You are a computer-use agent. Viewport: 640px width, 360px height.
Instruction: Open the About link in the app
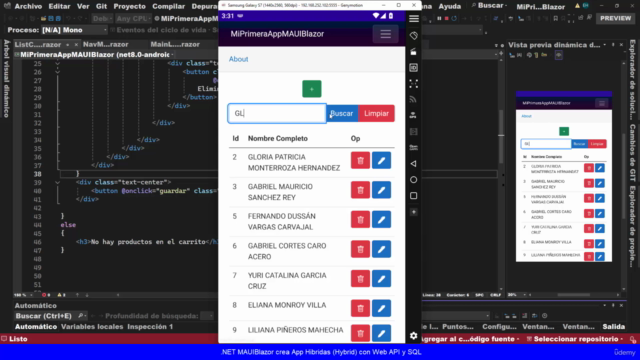click(238, 59)
